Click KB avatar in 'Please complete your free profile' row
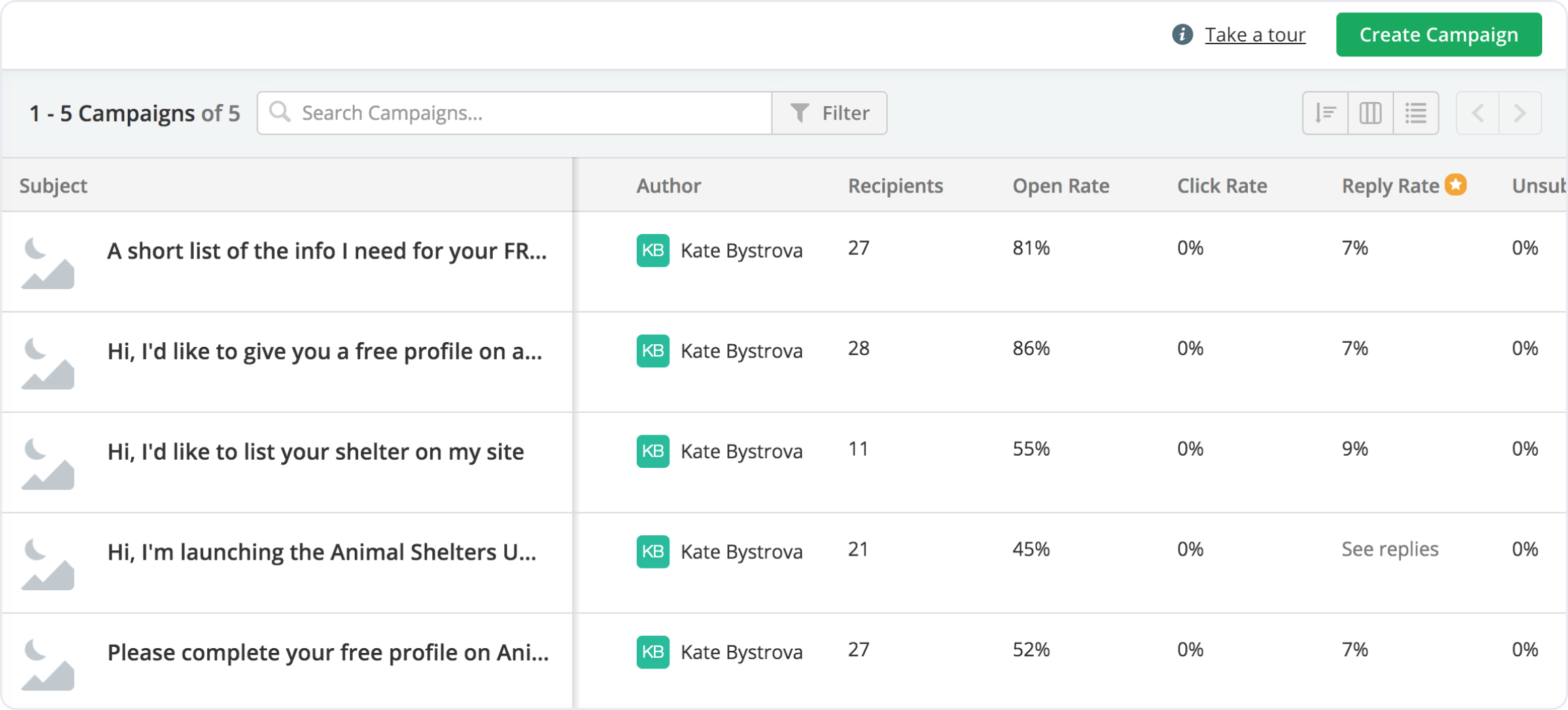Screen dimensions: 1568x710 652,652
